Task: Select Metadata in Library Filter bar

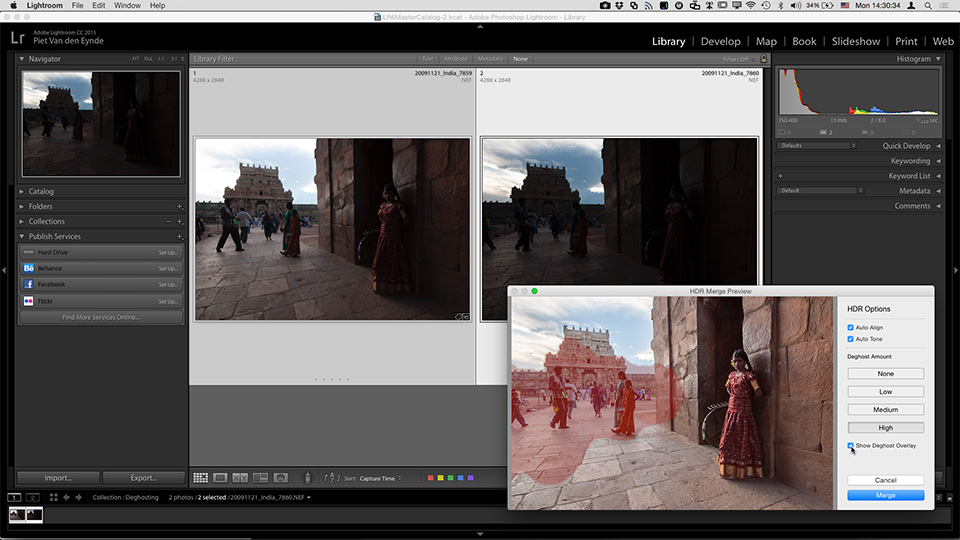Action: tap(490, 59)
